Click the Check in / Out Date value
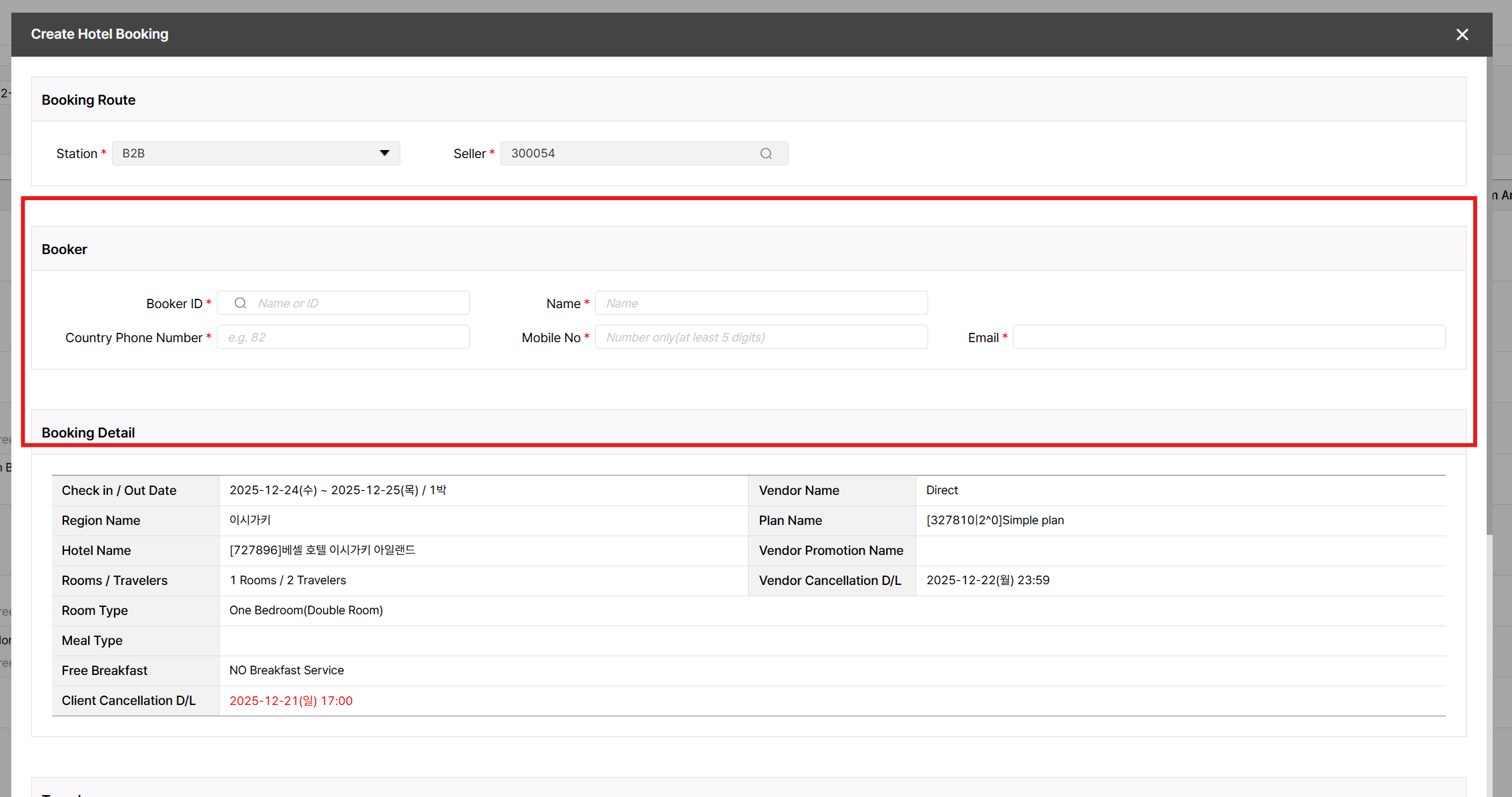Viewport: 1512px width, 797px height. pos(338,490)
